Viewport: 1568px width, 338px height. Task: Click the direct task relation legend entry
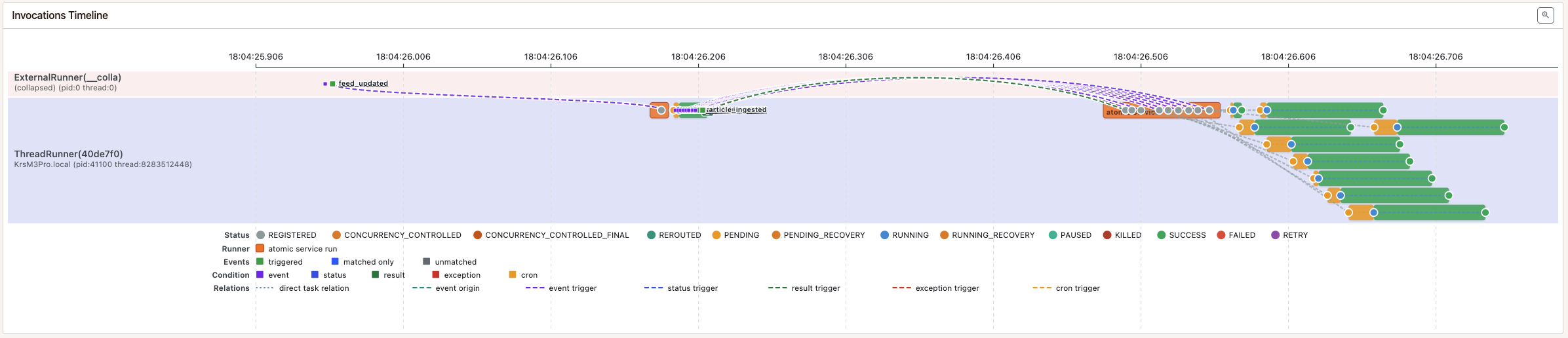[302, 288]
